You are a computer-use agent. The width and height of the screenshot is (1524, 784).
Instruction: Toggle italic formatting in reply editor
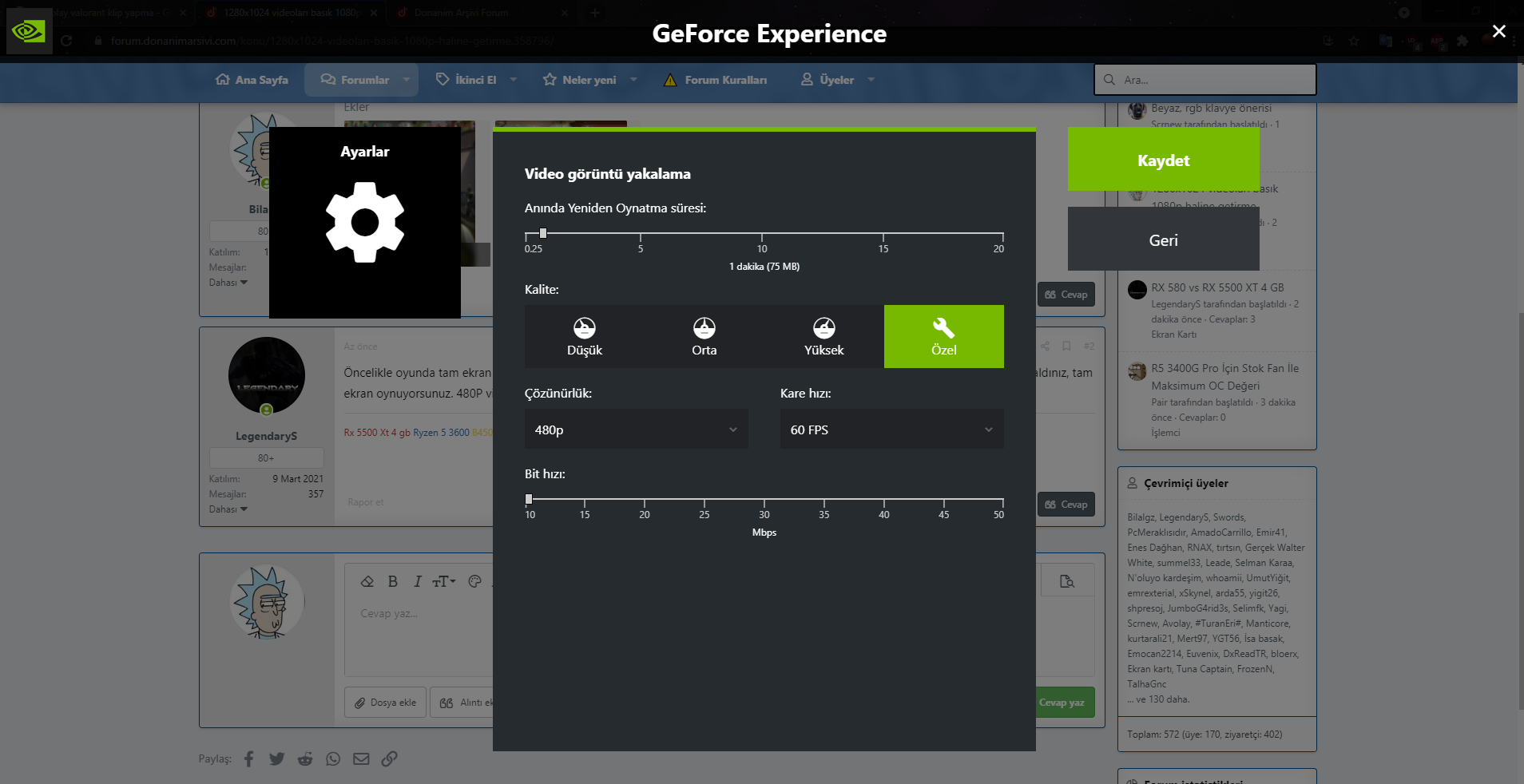[417, 581]
